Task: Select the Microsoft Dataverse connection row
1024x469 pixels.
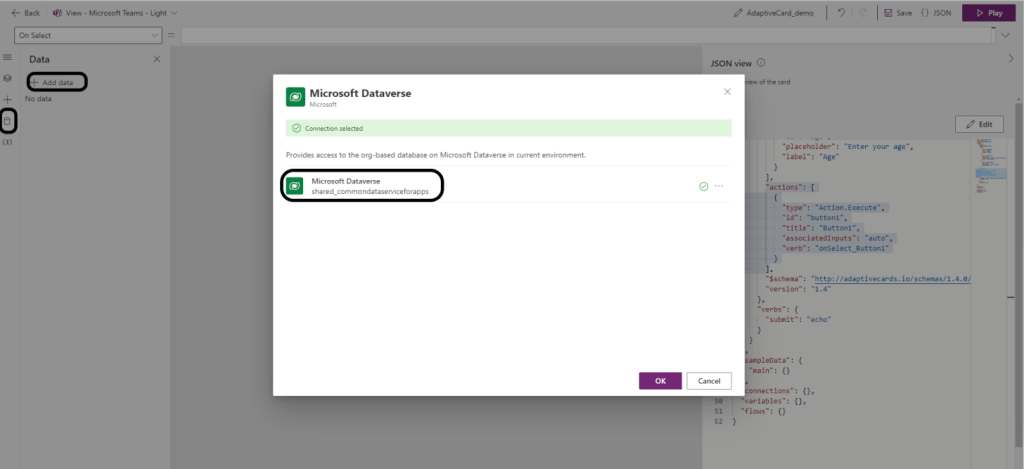Action: coord(362,186)
